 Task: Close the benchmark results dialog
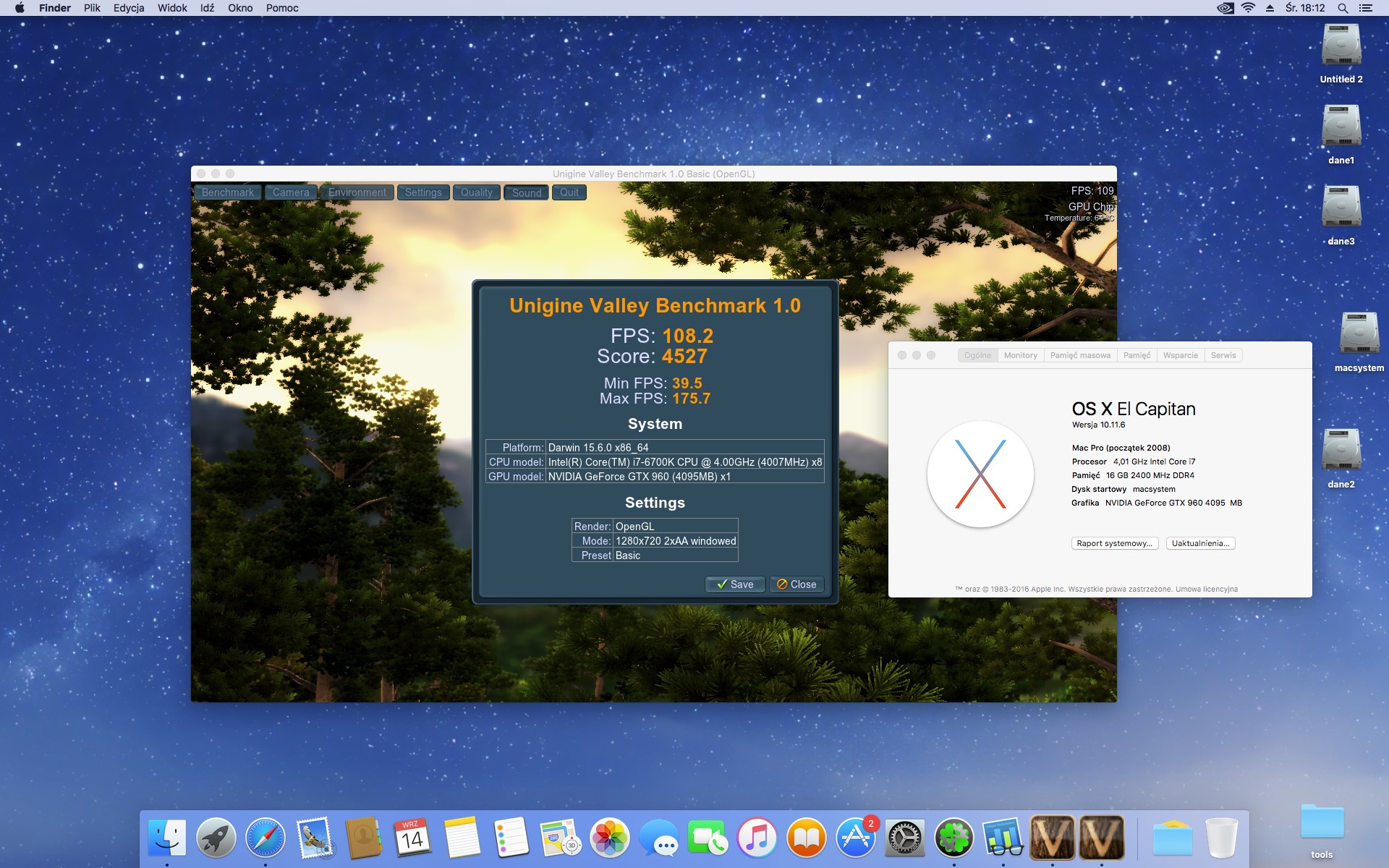(797, 584)
